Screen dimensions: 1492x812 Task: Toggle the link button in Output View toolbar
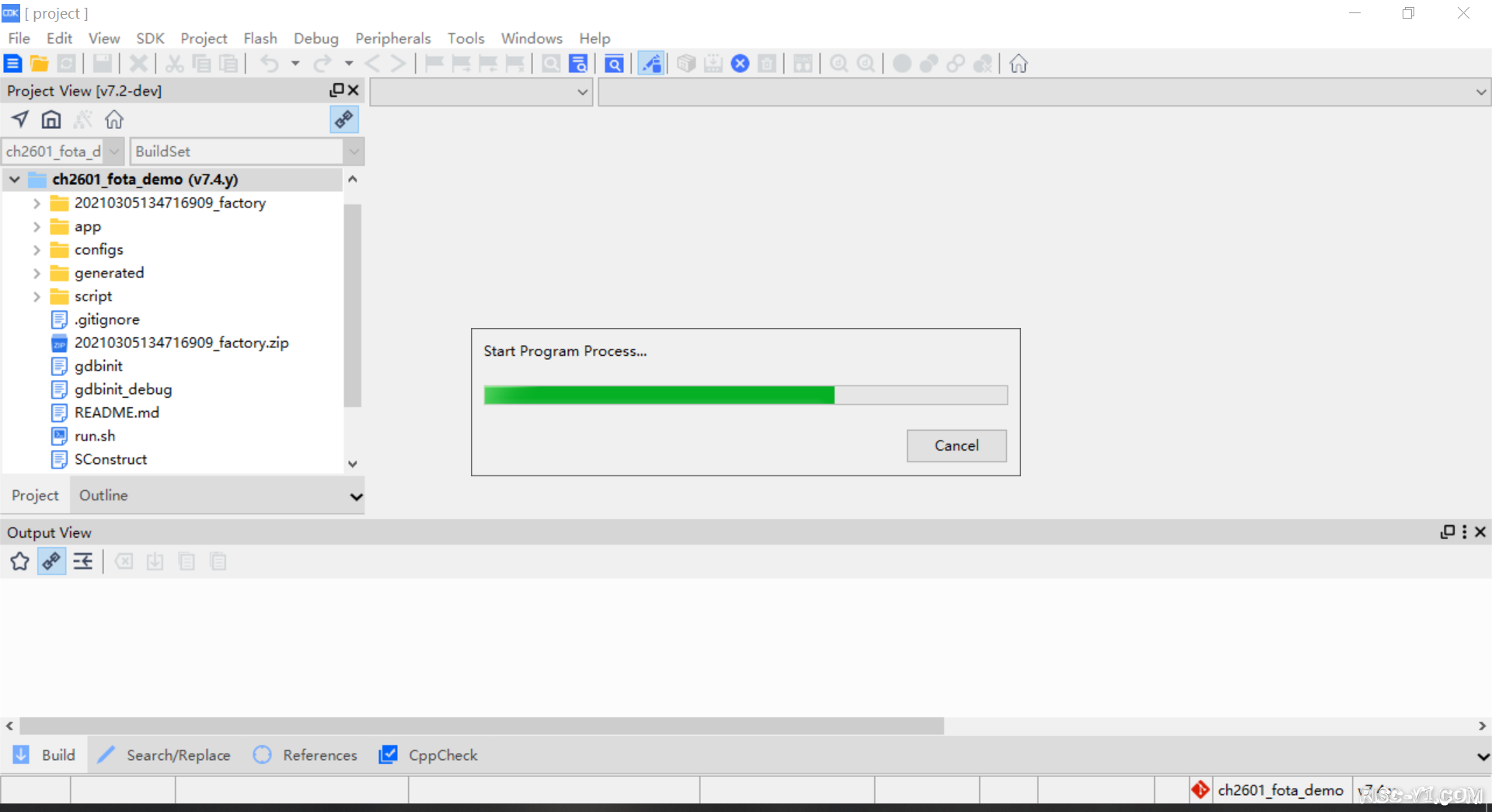pyautogui.click(x=51, y=561)
